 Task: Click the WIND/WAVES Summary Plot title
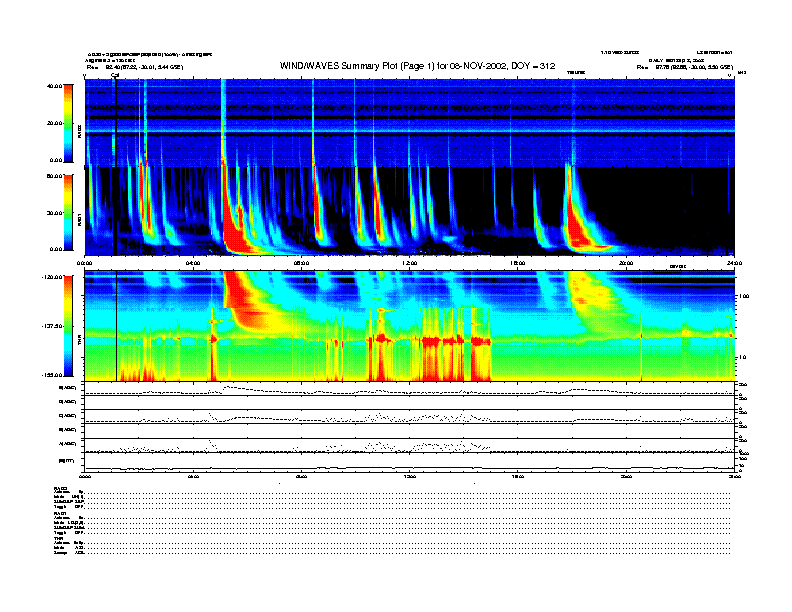[417, 66]
